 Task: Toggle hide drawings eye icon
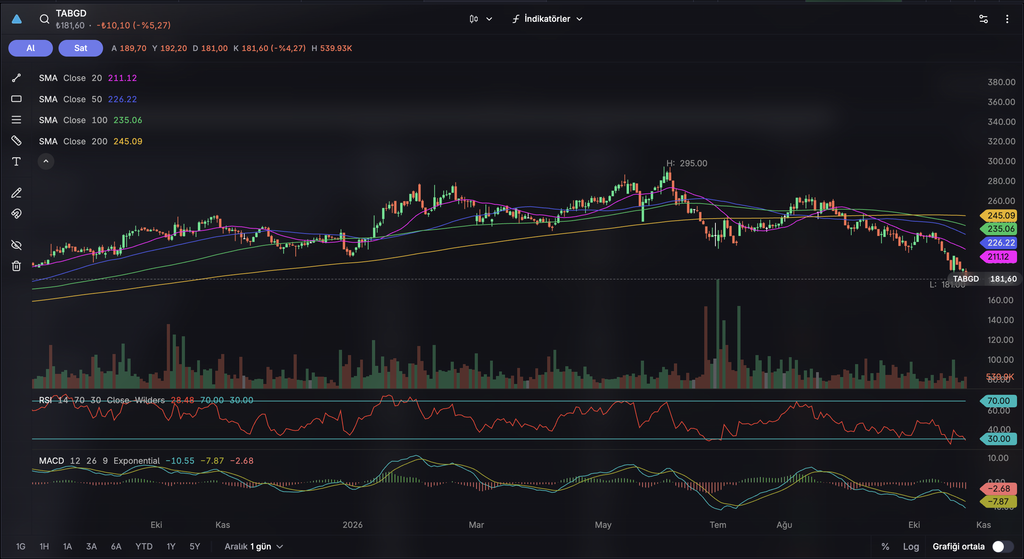tap(16, 245)
